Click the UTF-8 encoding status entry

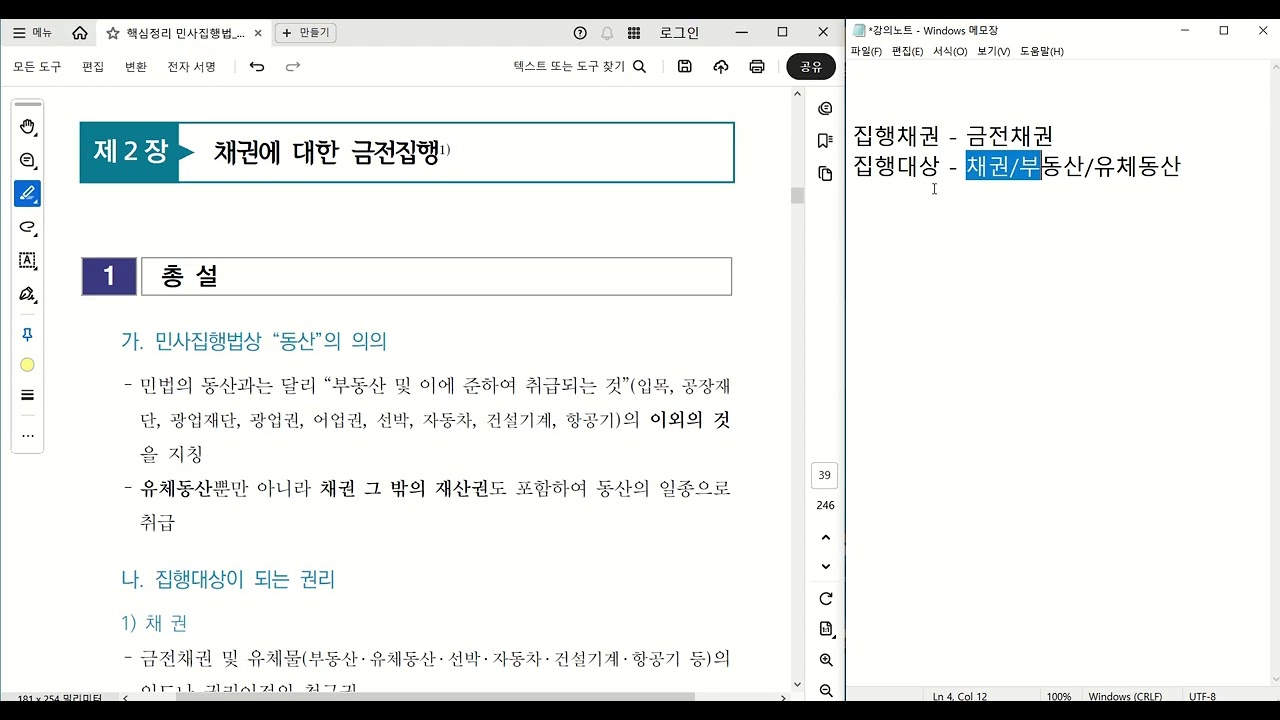pyautogui.click(x=1203, y=696)
